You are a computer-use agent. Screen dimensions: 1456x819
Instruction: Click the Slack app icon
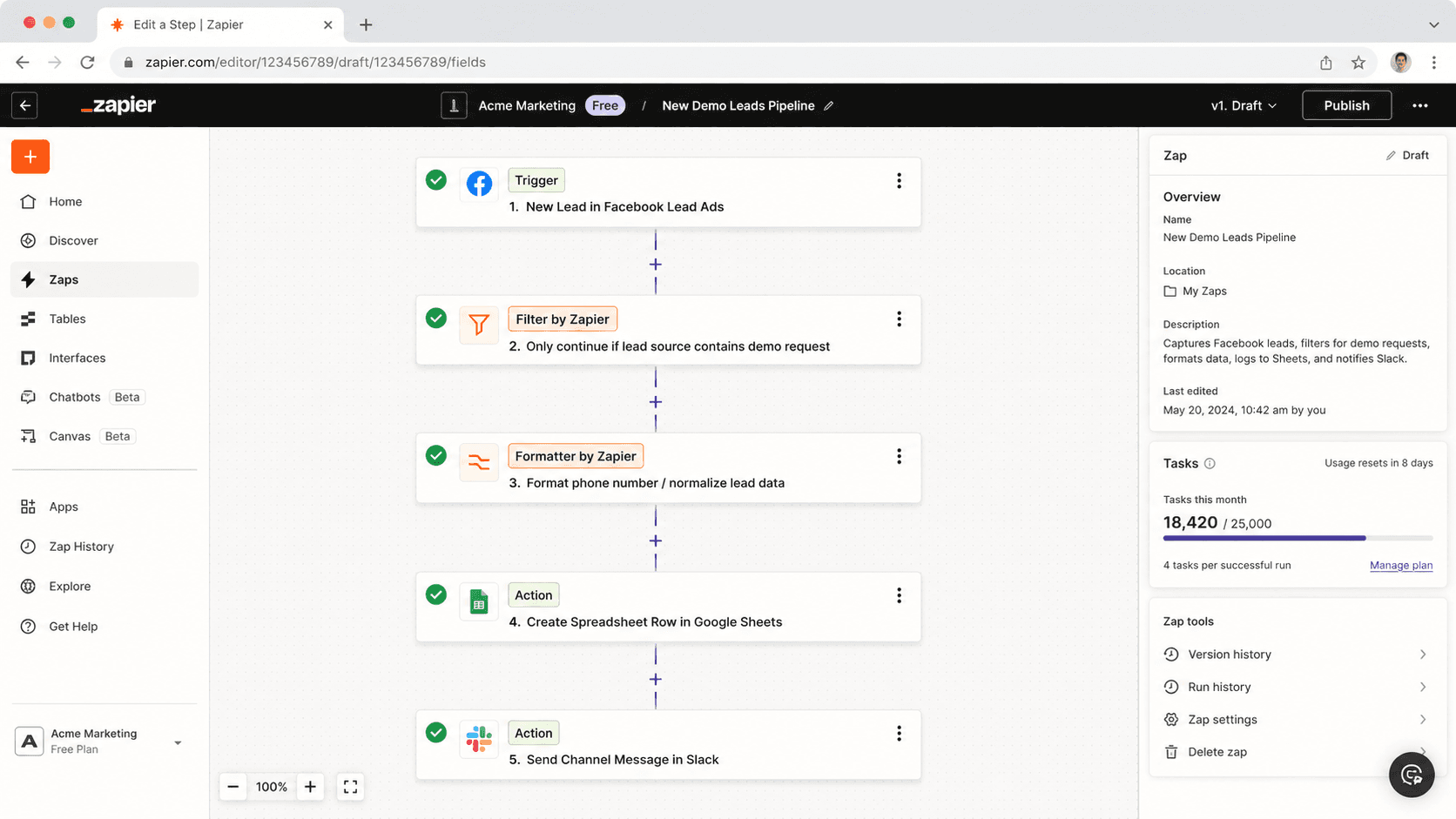pos(479,739)
